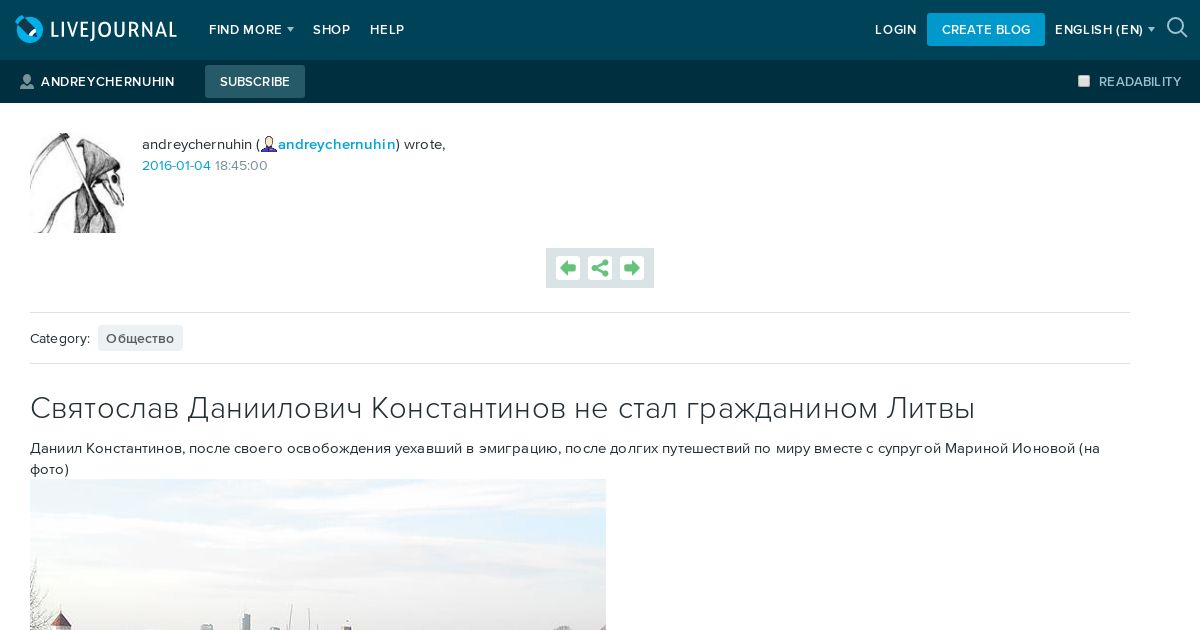This screenshot has width=1200, height=630.
Task: Open the English (EN) language dropdown
Action: [x=1105, y=30]
